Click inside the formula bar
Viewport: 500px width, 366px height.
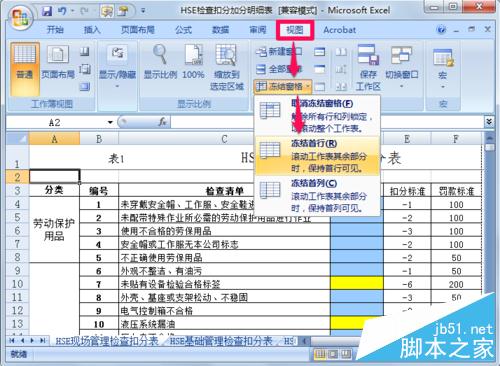coord(327,122)
